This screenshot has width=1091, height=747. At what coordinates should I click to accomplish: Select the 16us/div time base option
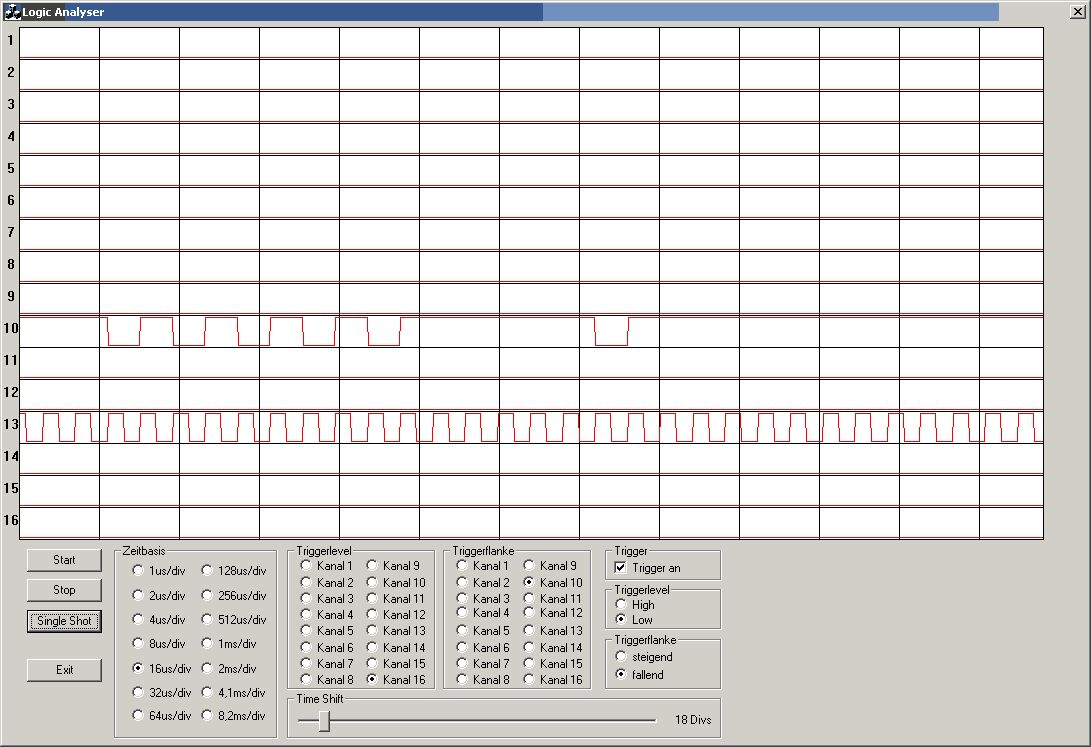(138, 668)
